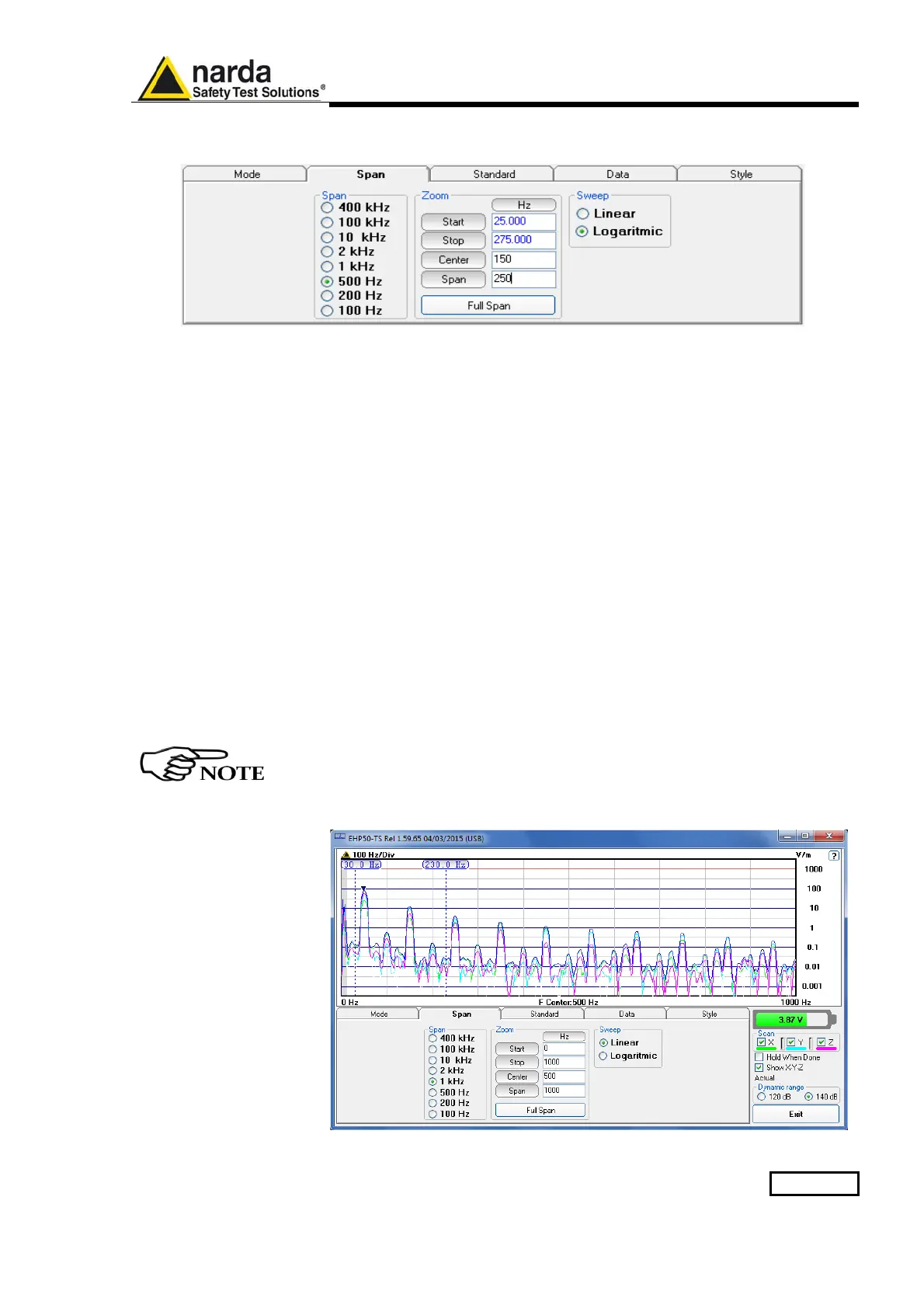The height and width of the screenshot is (1308, 924).
Task: Open the Data tab in the top panel
Action: point(617,174)
